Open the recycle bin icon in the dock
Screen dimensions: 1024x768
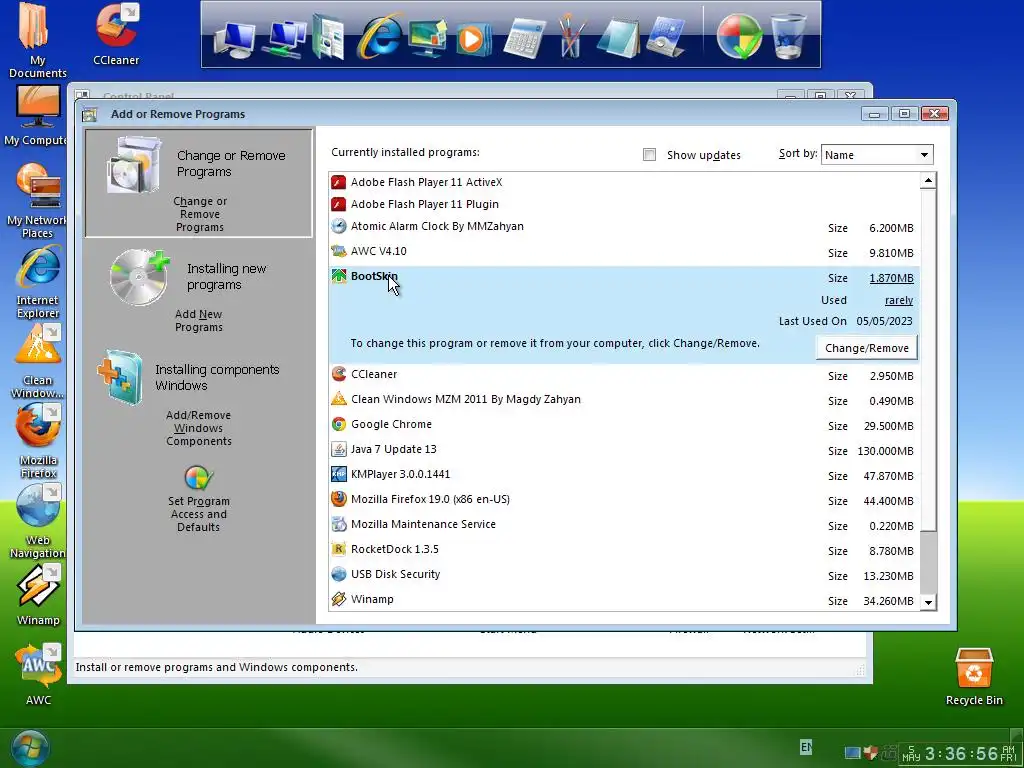pos(788,36)
